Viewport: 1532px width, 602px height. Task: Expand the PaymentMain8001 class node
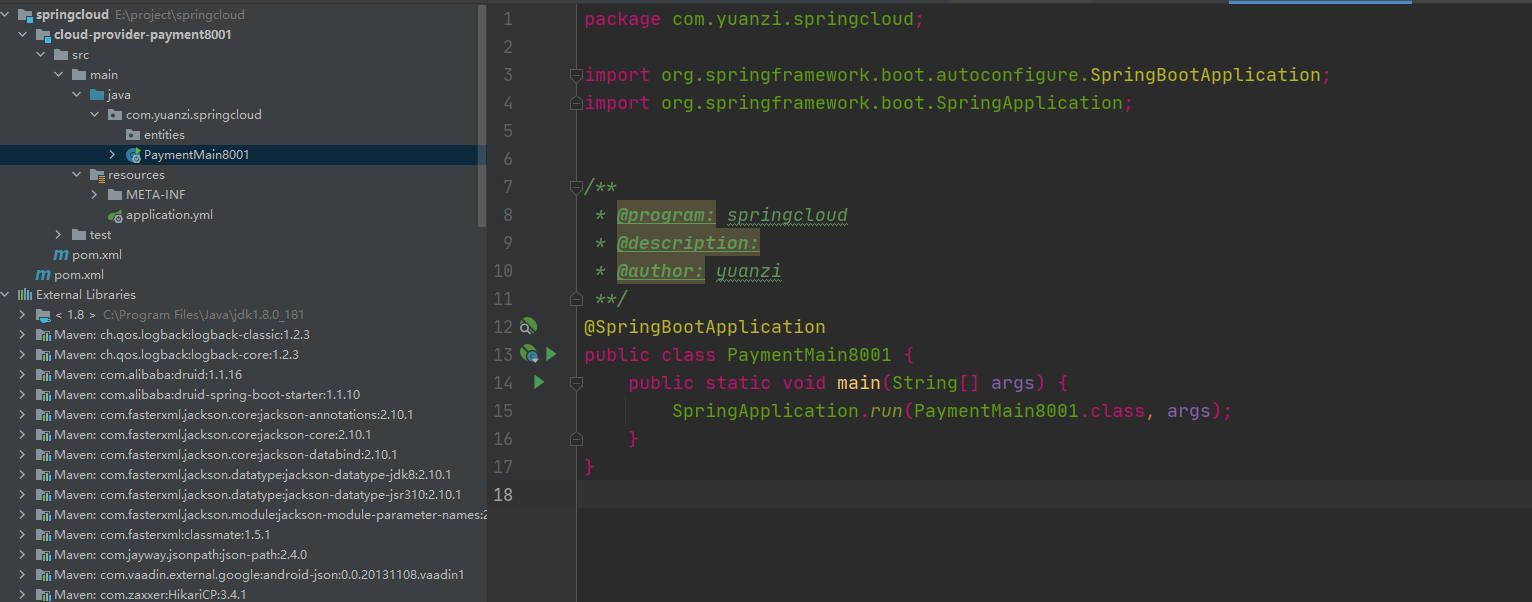pyautogui.click(x=113, y=155)
